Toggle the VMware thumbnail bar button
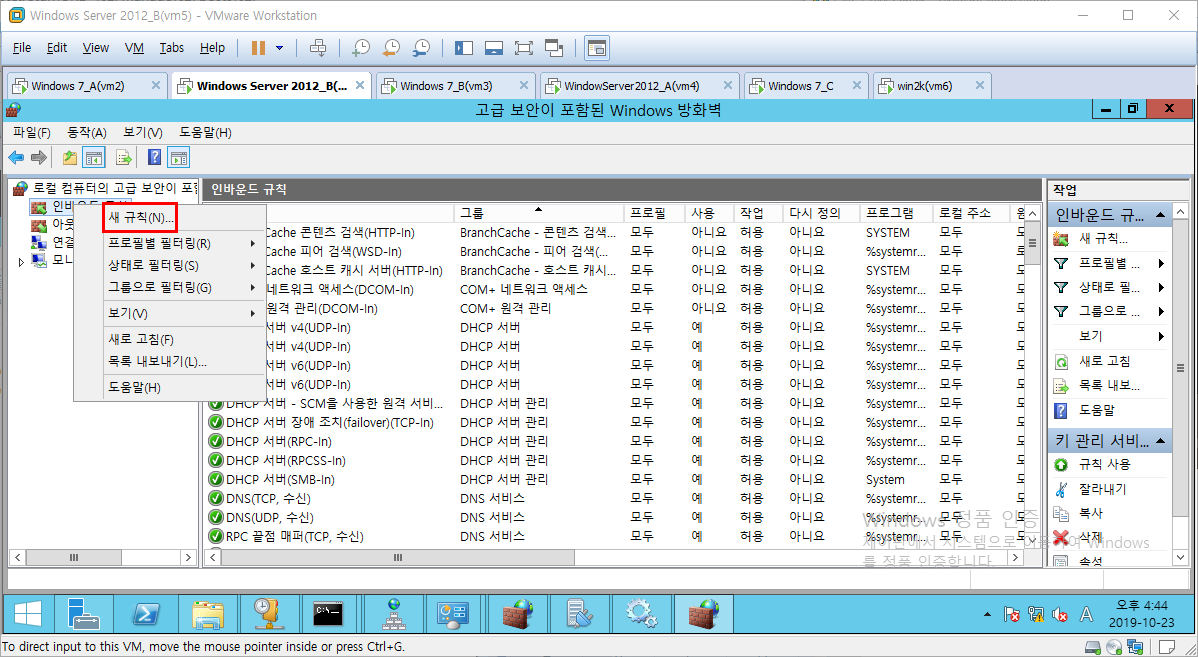 click(494, 47)
